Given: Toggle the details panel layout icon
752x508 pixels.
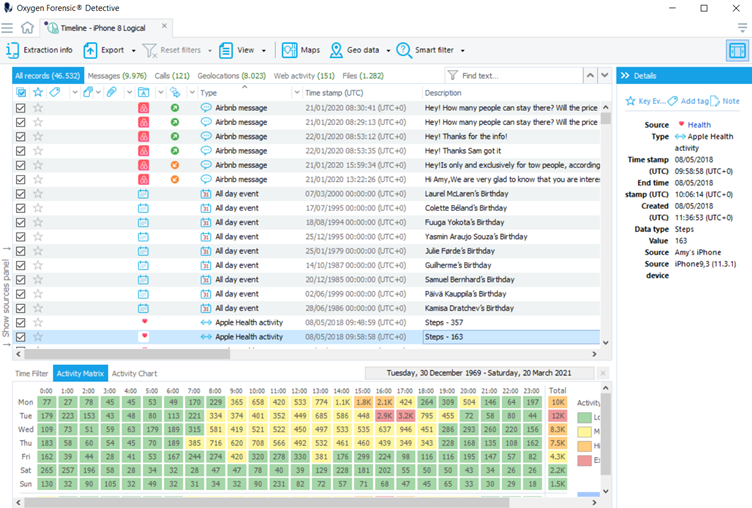Looking at the screenshot, I should (737, 50).
